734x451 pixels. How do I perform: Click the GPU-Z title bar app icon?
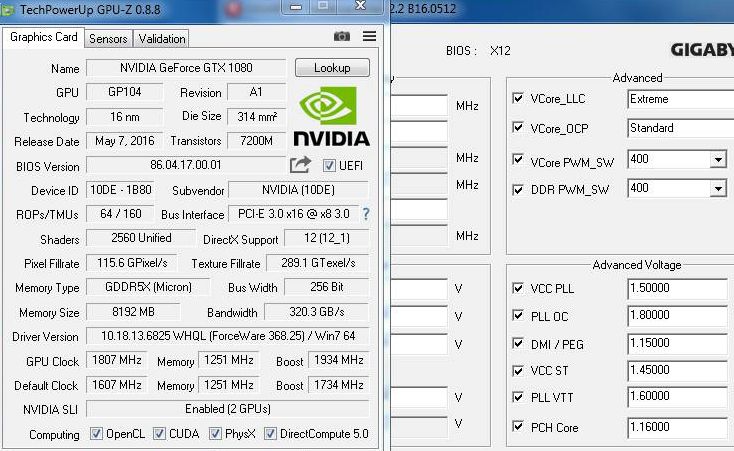pyautogui.click(x=7, y=10)
